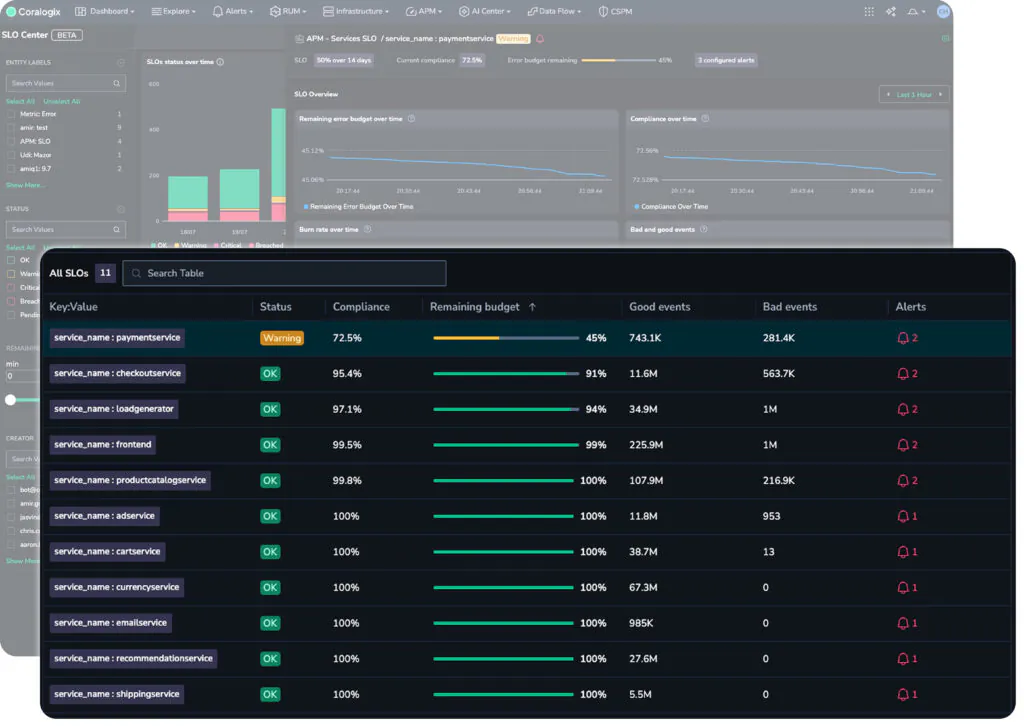Check the Metric: Error entity label
This screenshot has width=1024, height=727.
pyautogui.click(x=10, y=114)
